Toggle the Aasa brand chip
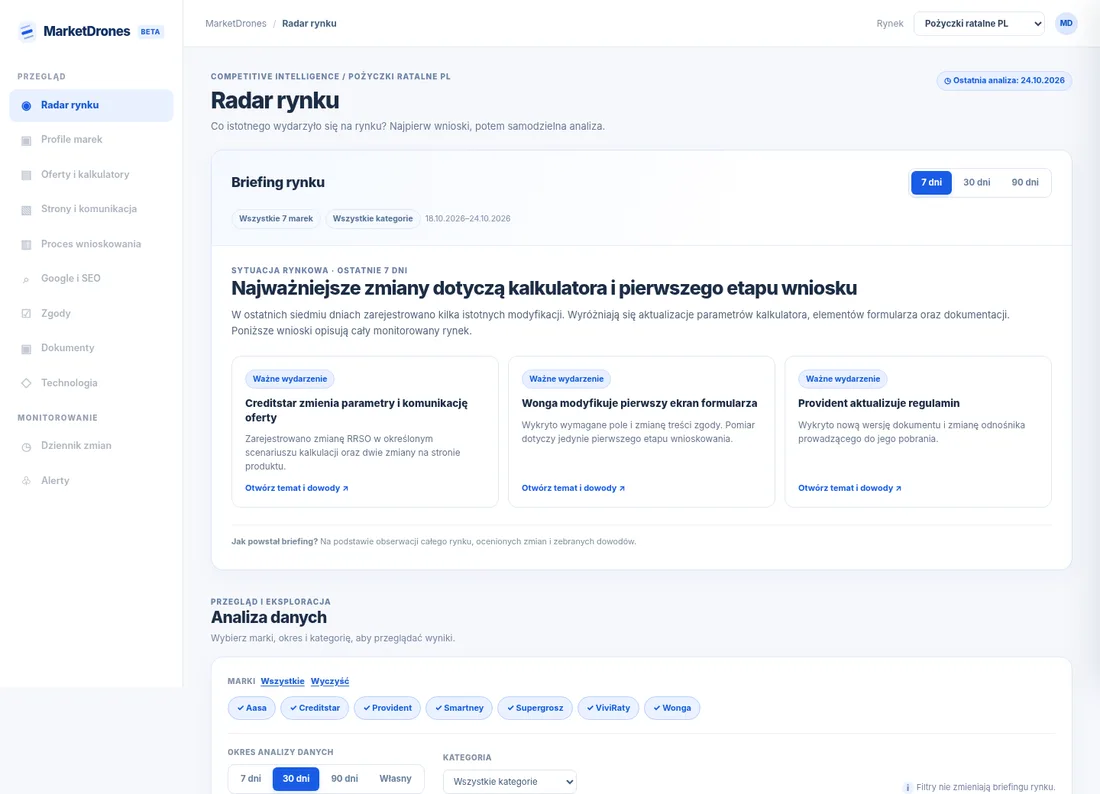 click(x=251, y=708)
